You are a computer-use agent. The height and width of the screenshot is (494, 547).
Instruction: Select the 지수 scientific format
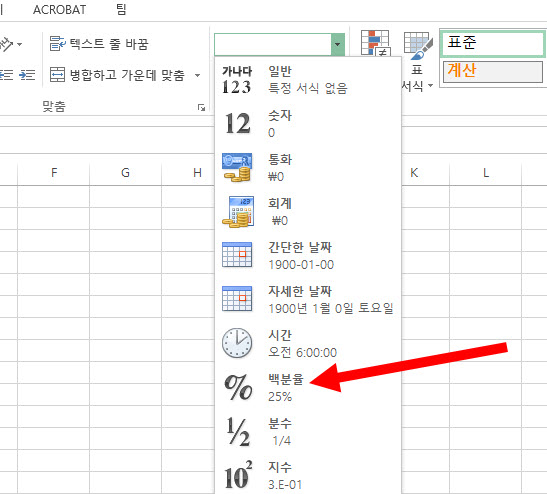(x=308, y=475)
